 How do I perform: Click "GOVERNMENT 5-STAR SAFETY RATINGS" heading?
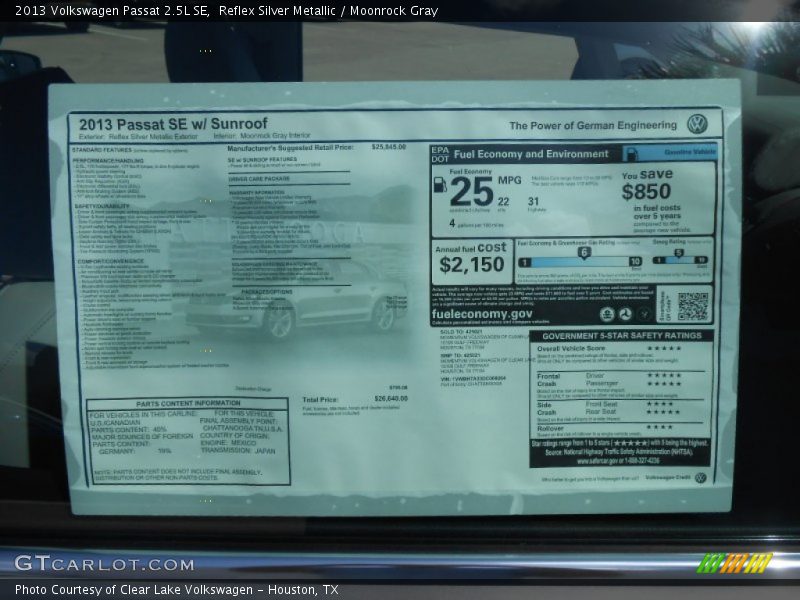[622, 336]
